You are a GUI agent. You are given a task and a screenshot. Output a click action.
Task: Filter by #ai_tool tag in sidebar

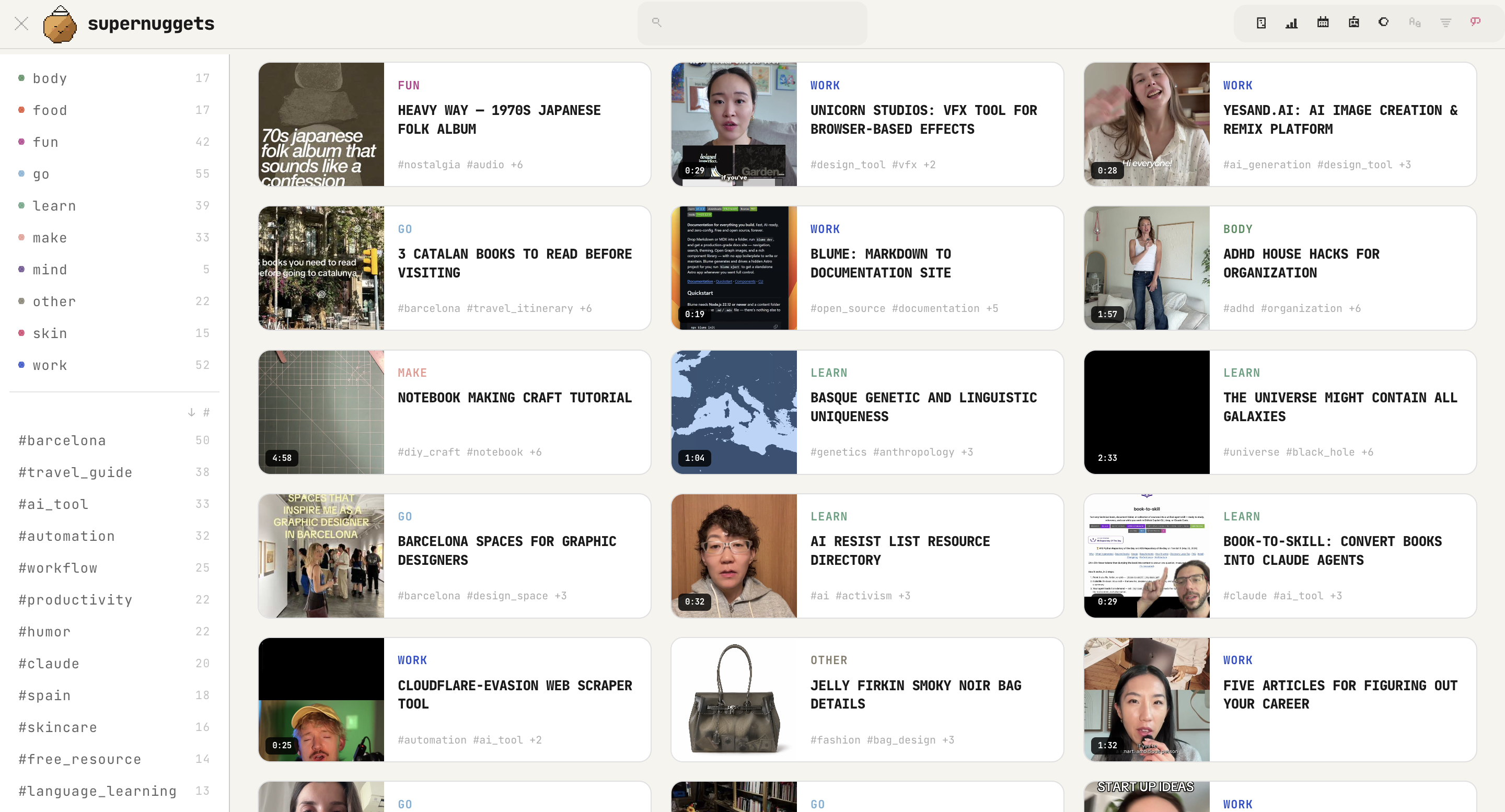(x=114, y=504)
